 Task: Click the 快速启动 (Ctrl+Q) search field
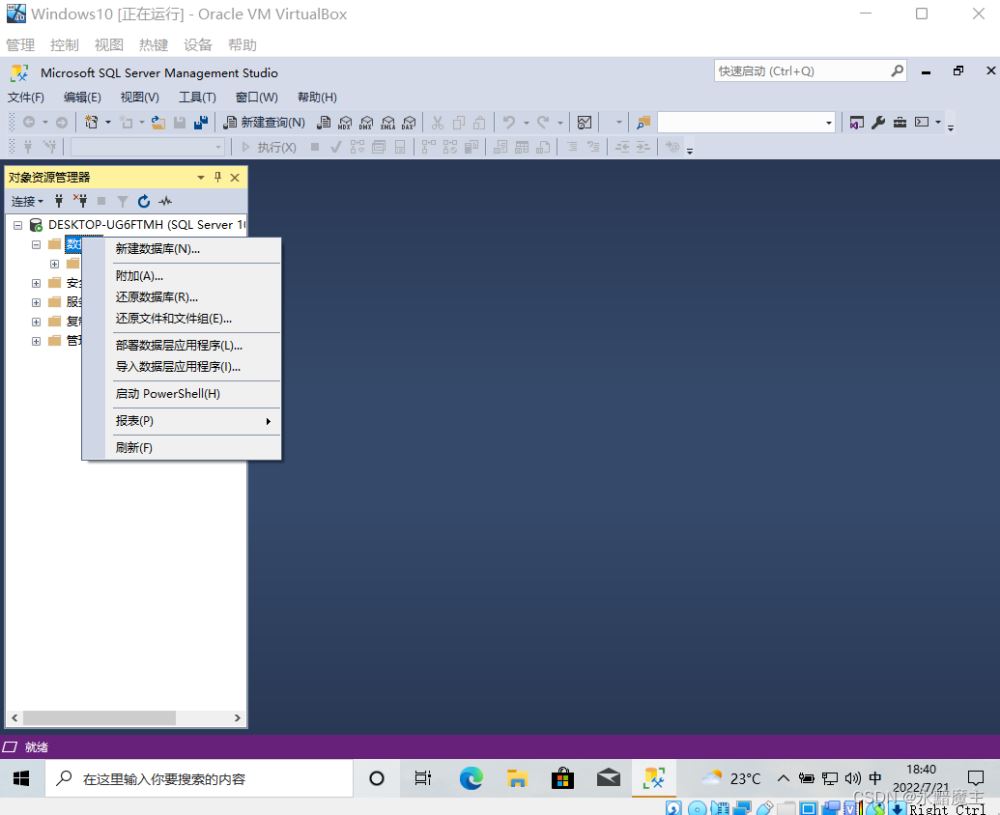pos(810,71)
